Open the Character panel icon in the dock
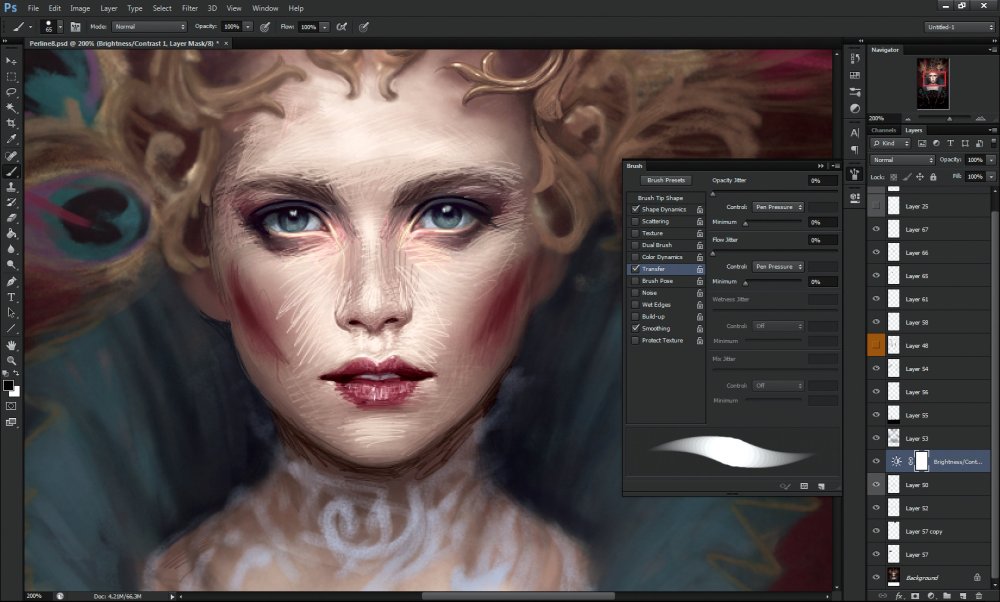 (x=855, y=133)
